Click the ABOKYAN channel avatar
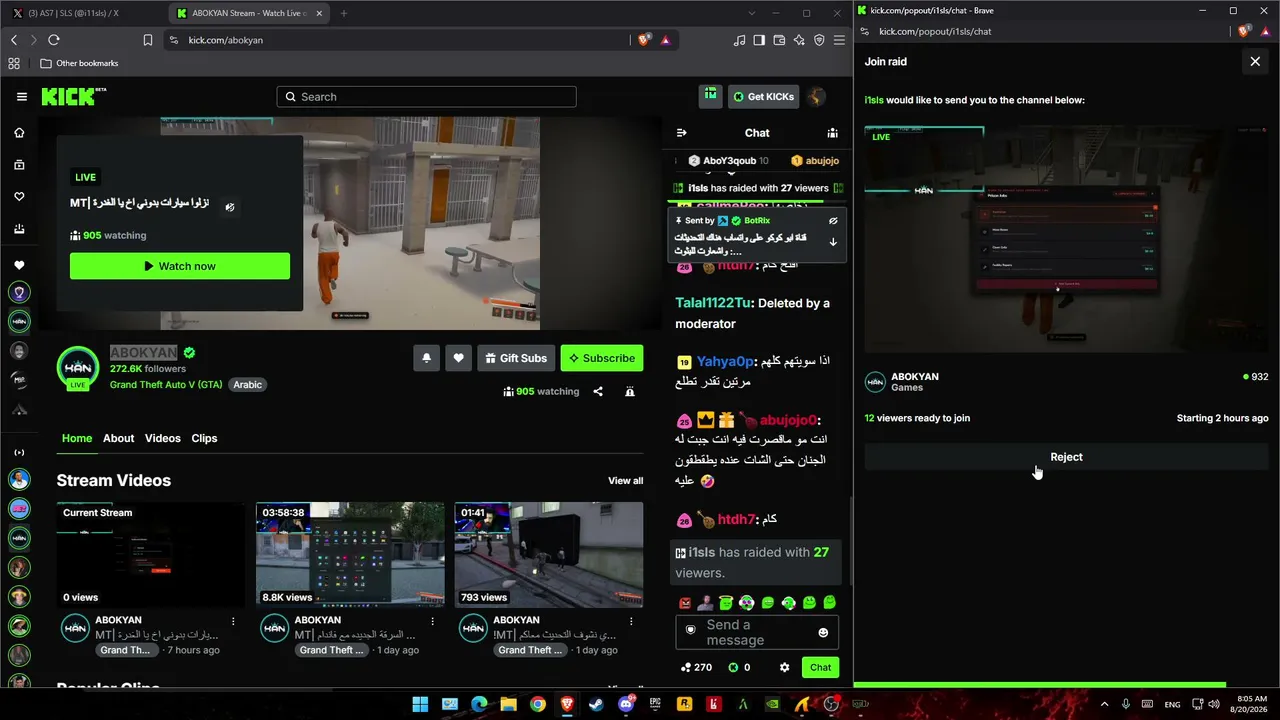Image resolution: width=1280 pixels, height=720 pixels. 77,367
